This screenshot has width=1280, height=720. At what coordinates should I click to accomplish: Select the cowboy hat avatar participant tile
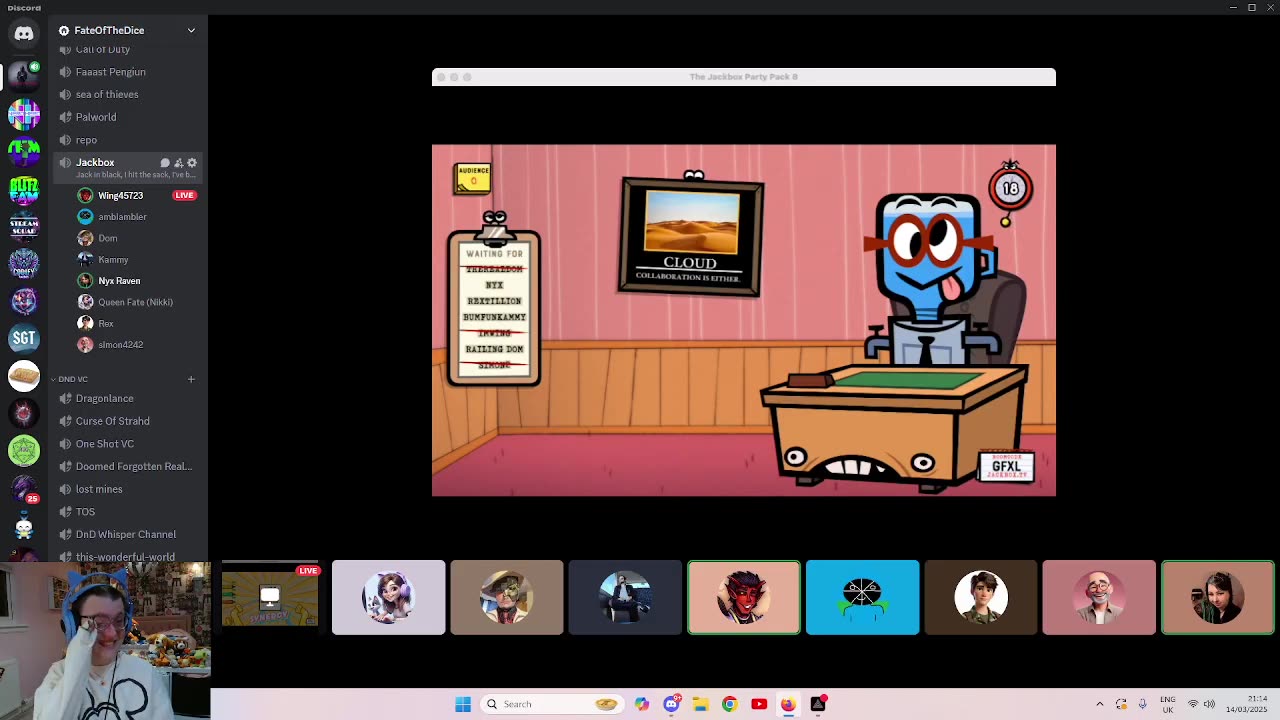click(507, 598)
